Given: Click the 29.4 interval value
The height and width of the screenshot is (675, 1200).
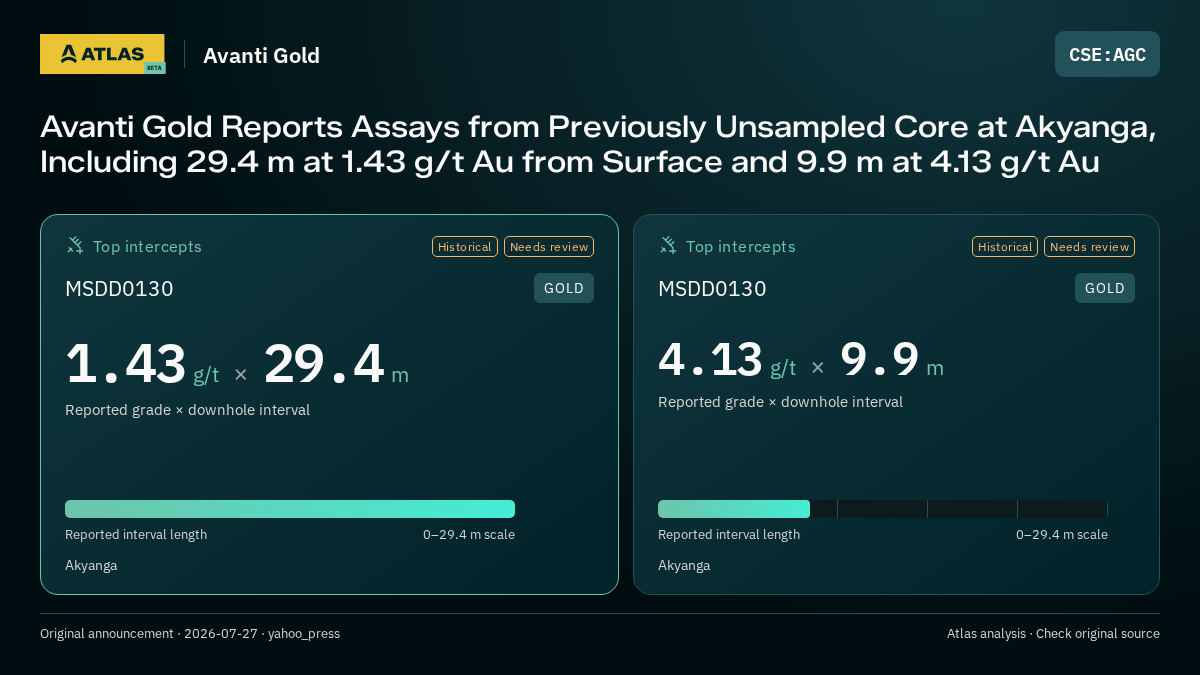Looking at the screenshot, I should (324, 364).
